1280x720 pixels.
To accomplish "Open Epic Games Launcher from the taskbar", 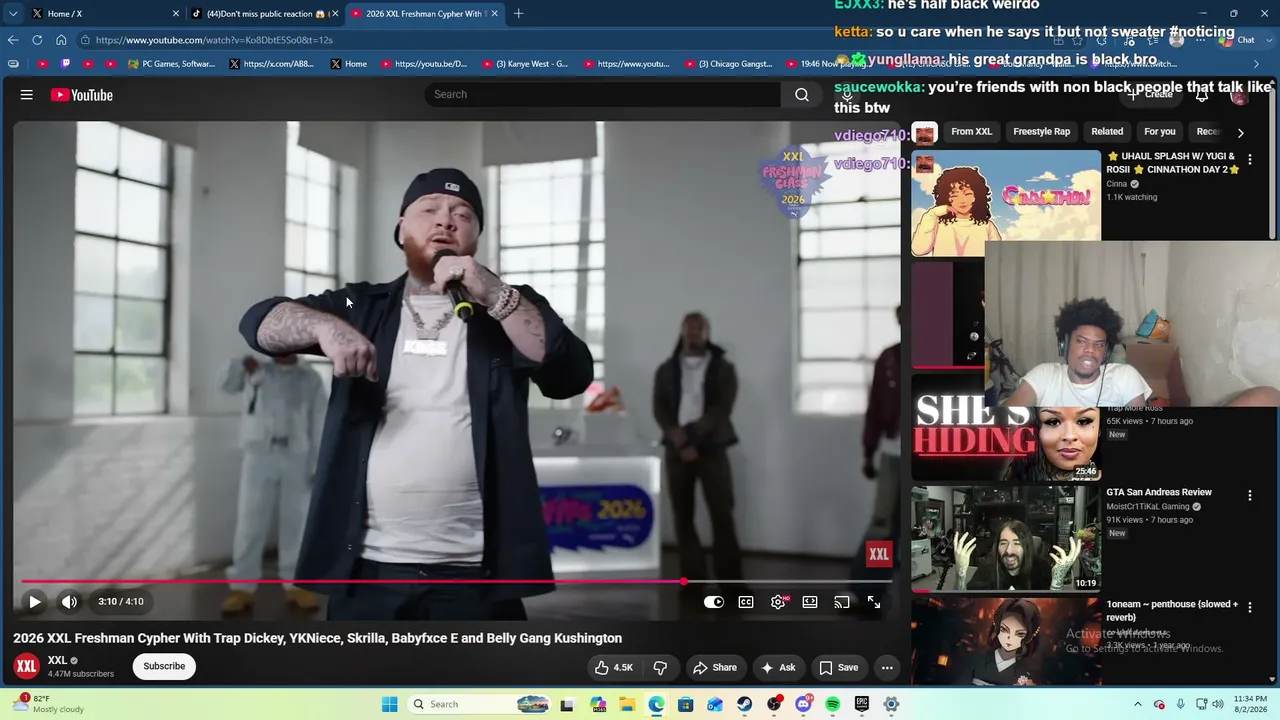I will tap(862, 704).
